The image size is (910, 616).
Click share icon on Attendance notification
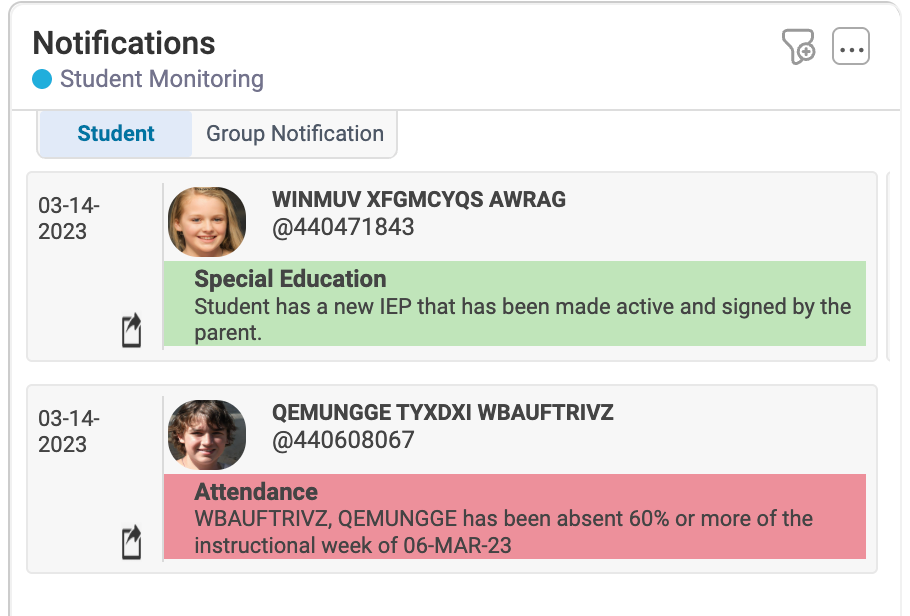click(x=131, y=542)
